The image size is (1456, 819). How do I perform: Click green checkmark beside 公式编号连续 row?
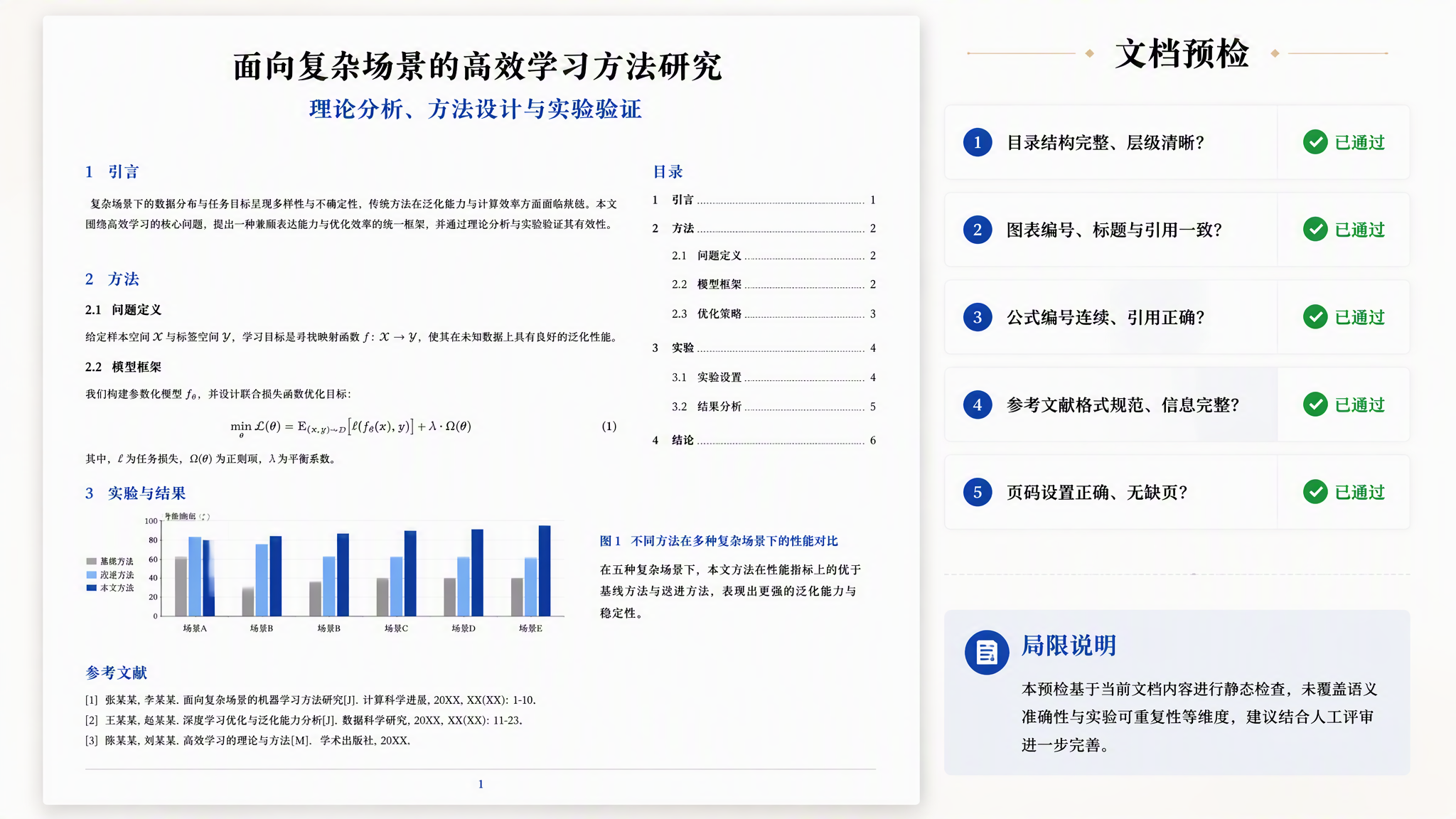[x=1315, y=317]
